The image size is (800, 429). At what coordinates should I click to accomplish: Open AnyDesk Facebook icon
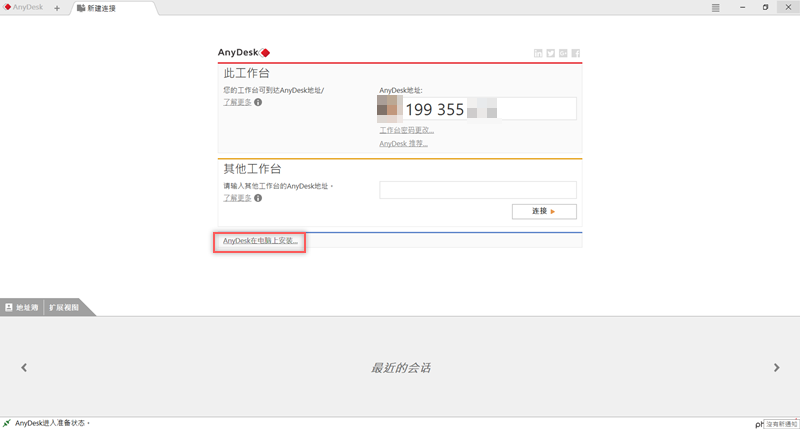coord(576,53)
